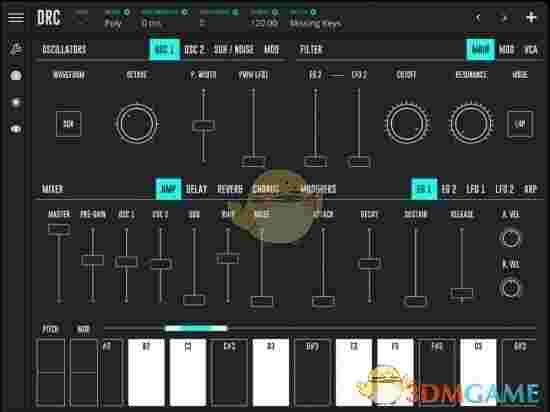Play the C#3 black key
This screenshot has height=412, width=550.
point(229,373)
